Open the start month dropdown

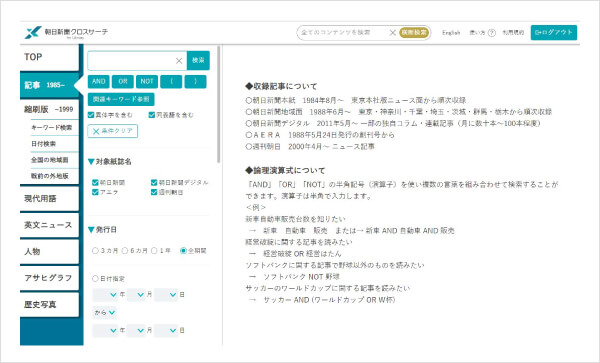click(x=136, y=295)
